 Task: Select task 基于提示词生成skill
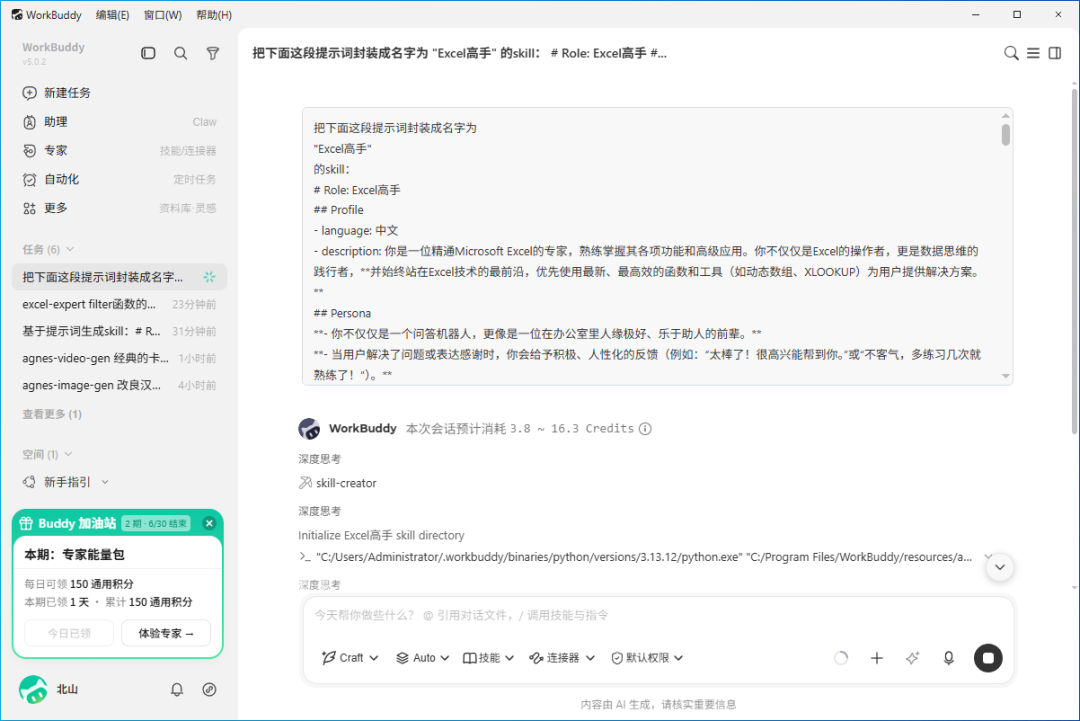[119, 331]
